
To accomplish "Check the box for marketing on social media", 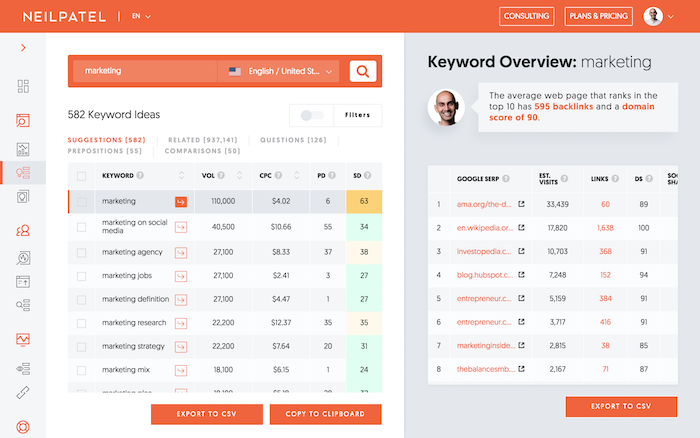I will [81, 227].
